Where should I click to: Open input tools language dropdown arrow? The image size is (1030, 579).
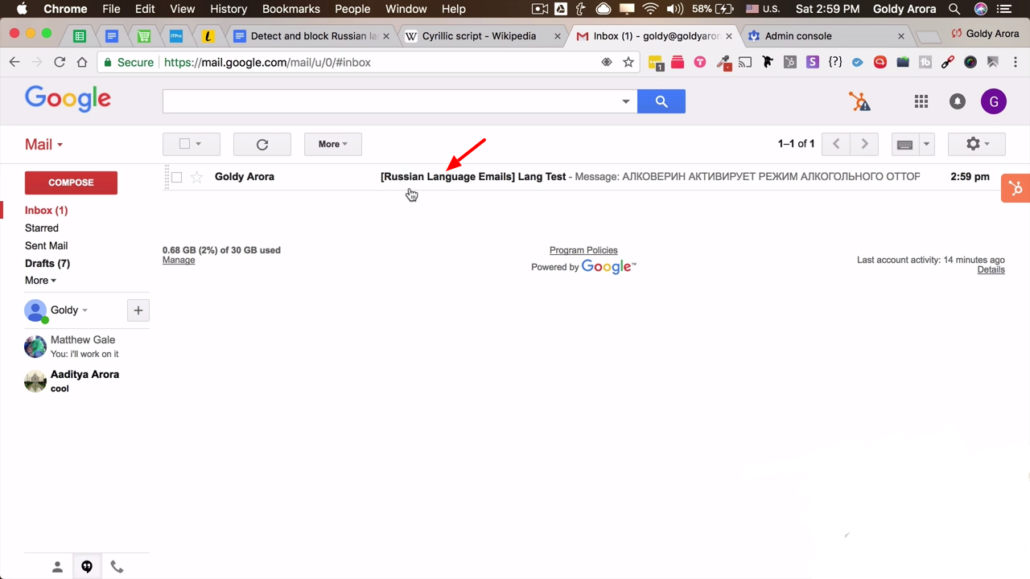click(x=926, y=144)
